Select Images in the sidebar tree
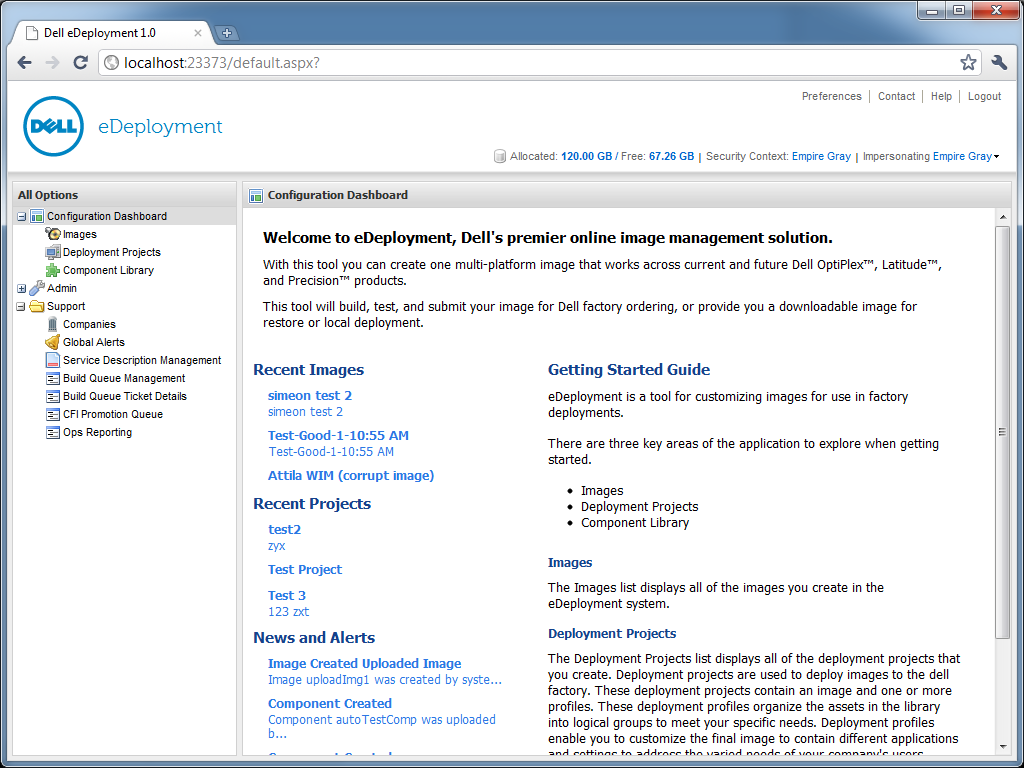The width and height of the screenshot is (1024, 768). [x=80, y=234]
